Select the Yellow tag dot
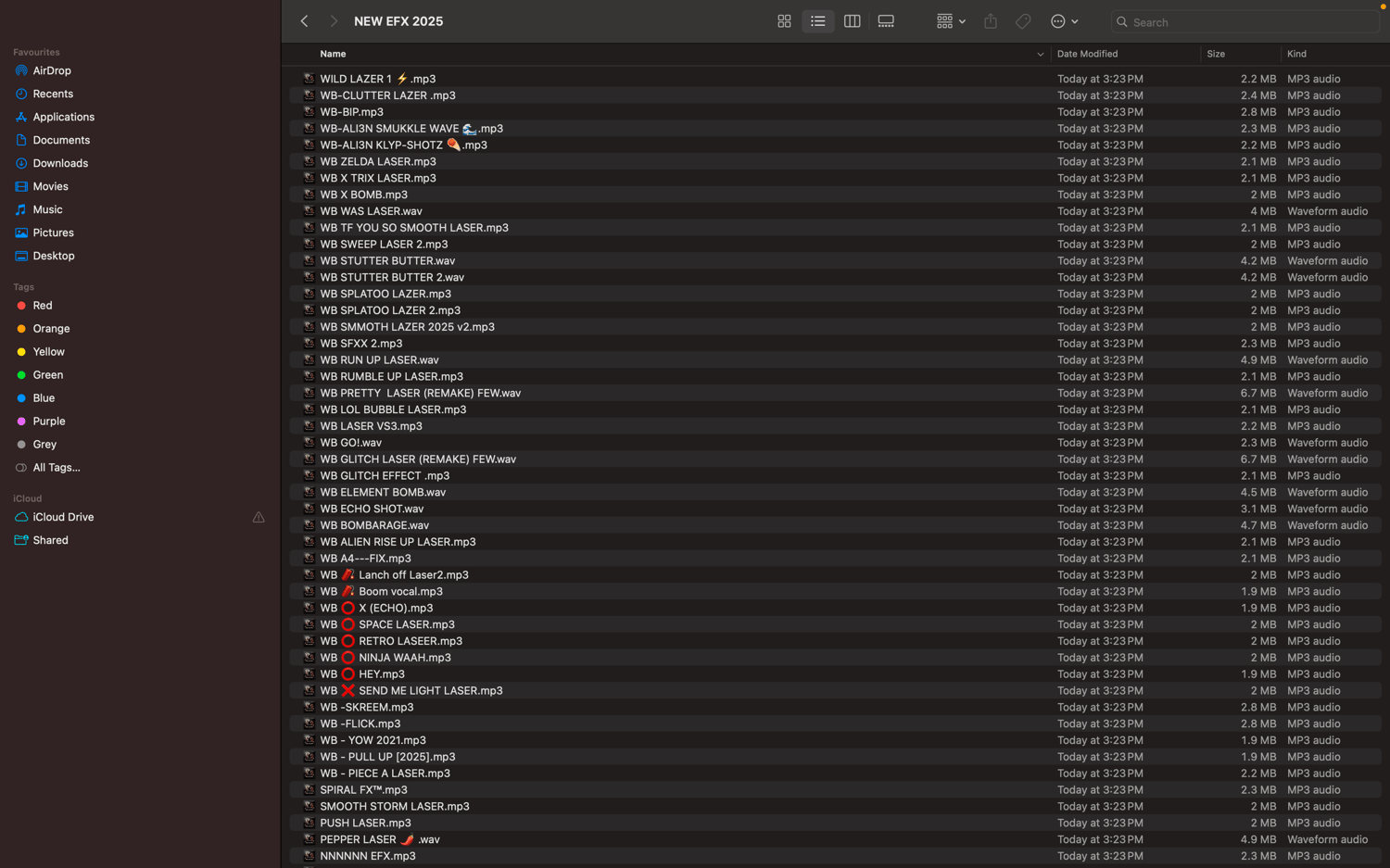This screenshot has width=1390, height=868. [x=21, y=352]
